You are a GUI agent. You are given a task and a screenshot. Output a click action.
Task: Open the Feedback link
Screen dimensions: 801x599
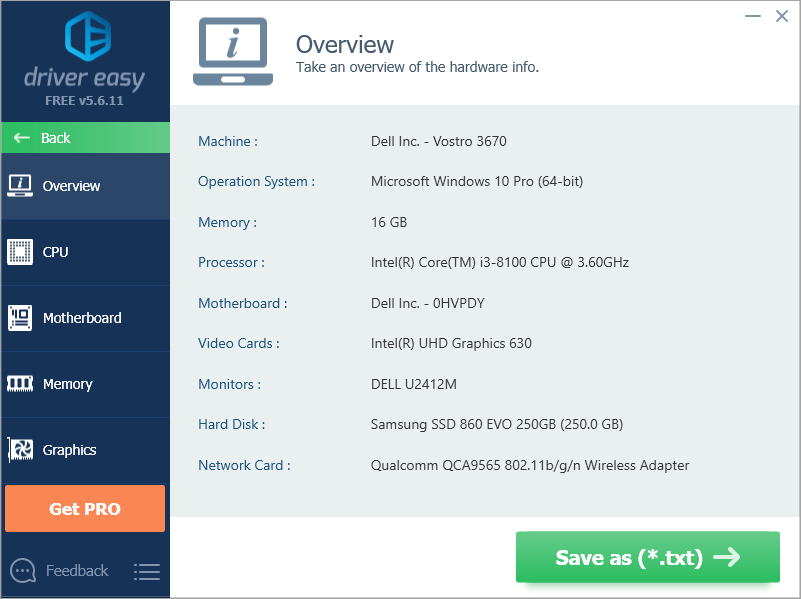[x=77, y=570]
